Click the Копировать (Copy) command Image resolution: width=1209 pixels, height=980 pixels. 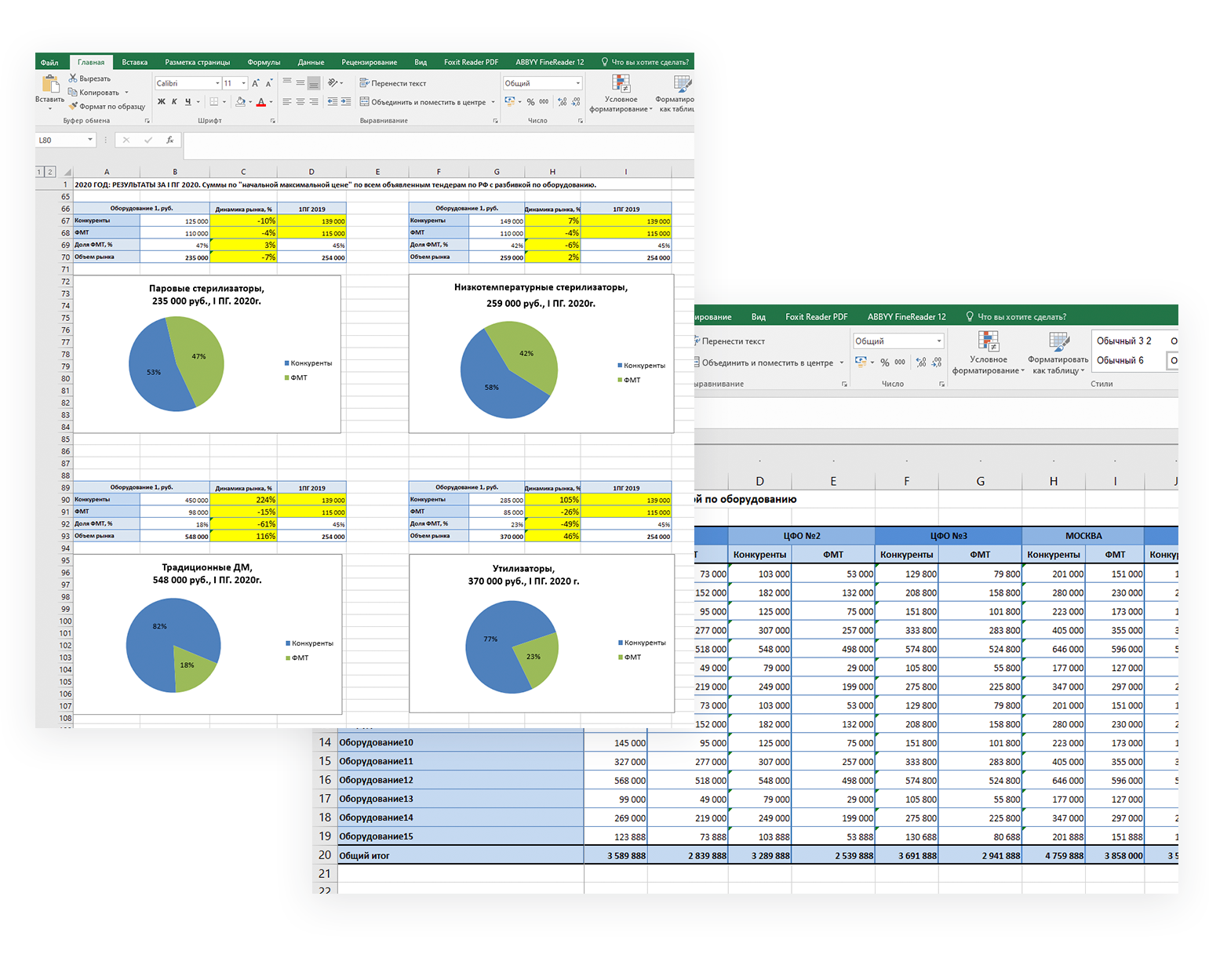point(96,92)
